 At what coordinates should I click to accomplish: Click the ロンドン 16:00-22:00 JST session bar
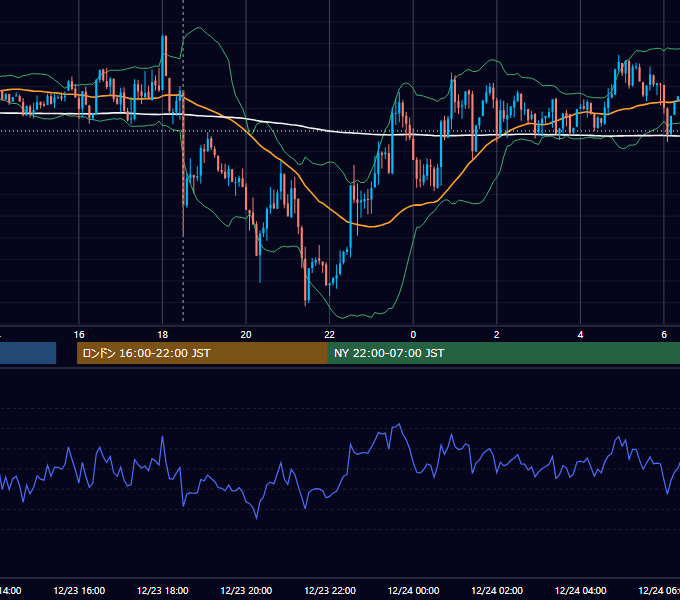[202, 353]
